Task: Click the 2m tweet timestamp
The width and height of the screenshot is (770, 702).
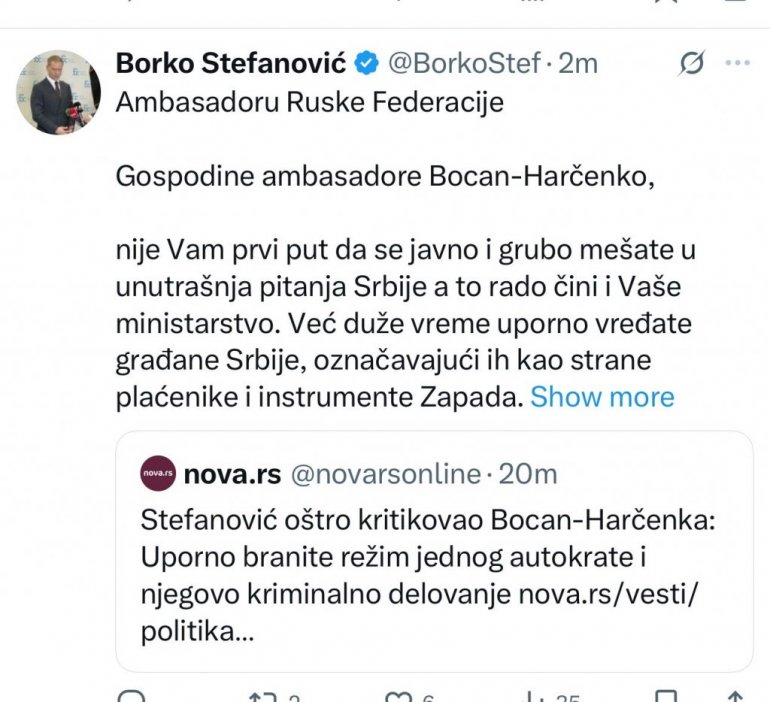Action: pyautogui.click(x=577, y=64)
